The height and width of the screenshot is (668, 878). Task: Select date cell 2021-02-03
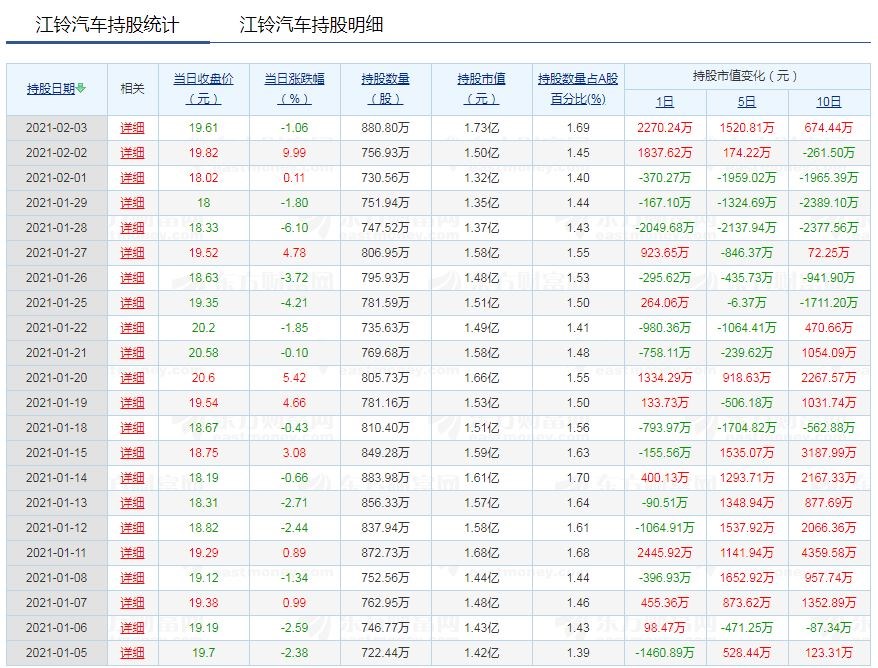(57, 128)
